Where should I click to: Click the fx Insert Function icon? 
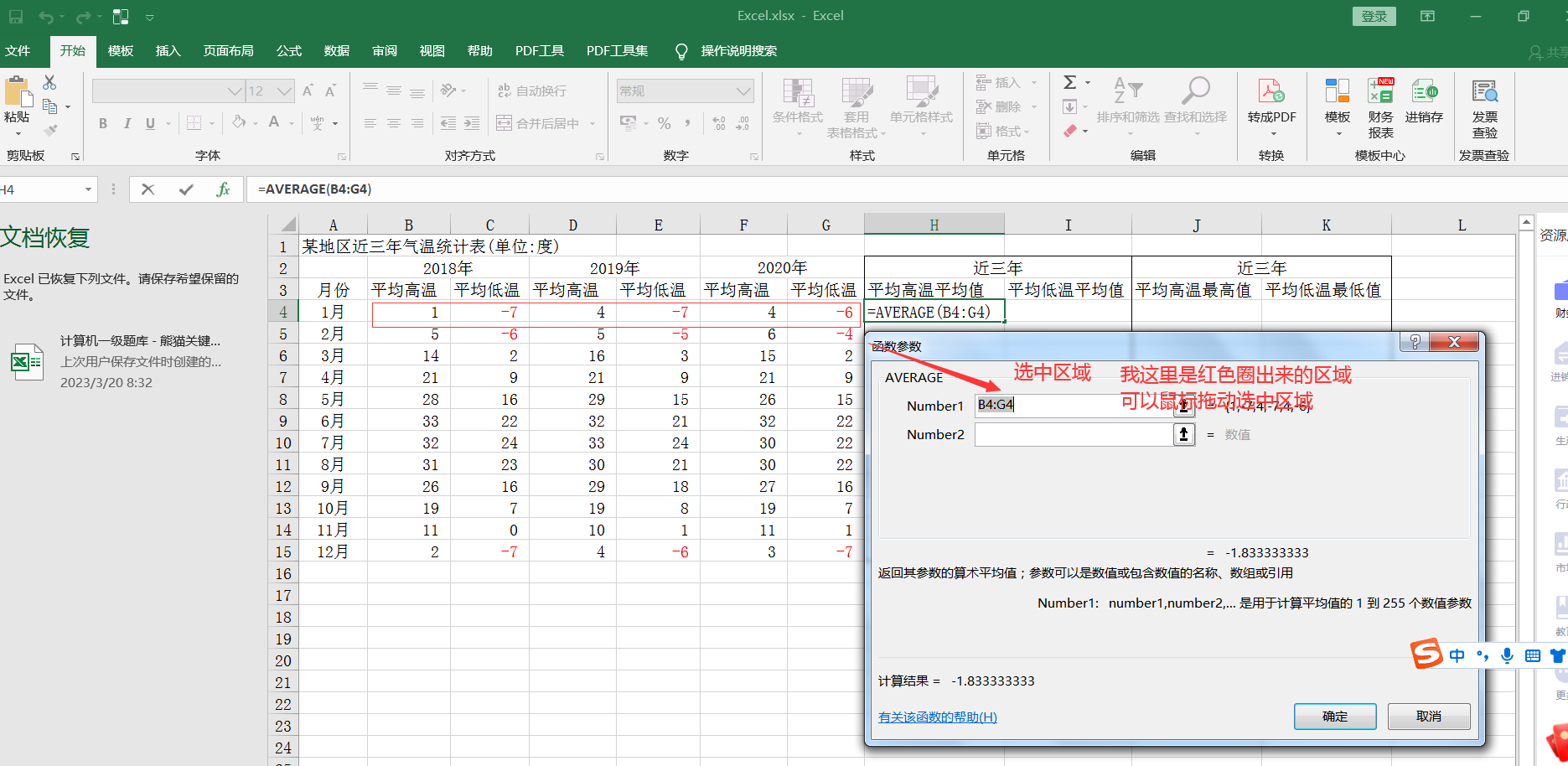point(222,189)
